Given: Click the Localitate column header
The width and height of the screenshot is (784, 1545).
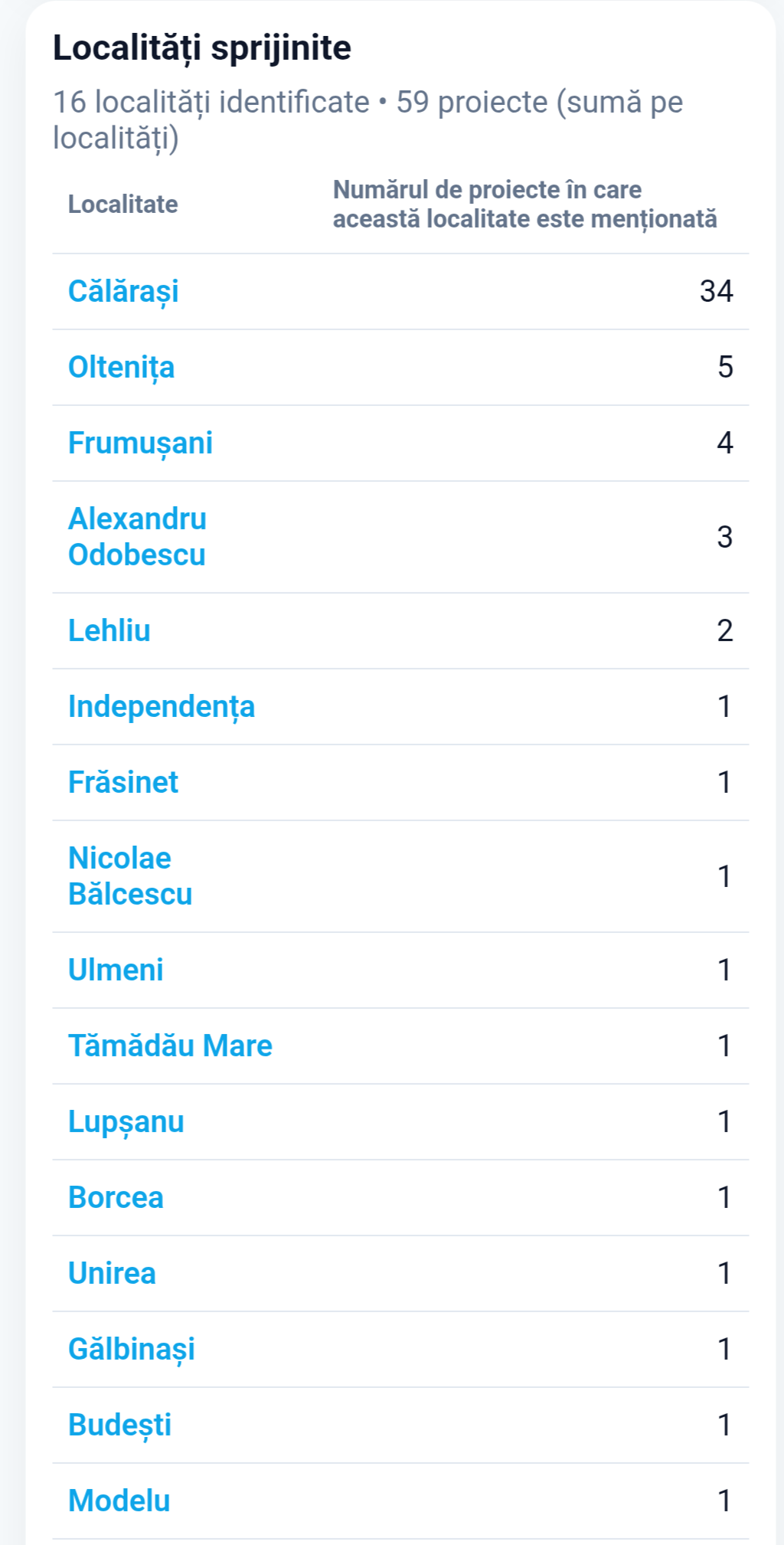Looking at the screenshot, I should [x=123, y=205].
